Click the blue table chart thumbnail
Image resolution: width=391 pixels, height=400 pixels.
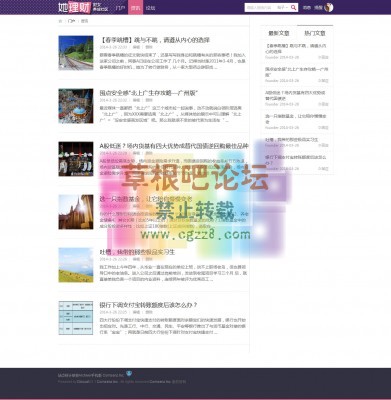pyautogui.click(x=76, y=318)
